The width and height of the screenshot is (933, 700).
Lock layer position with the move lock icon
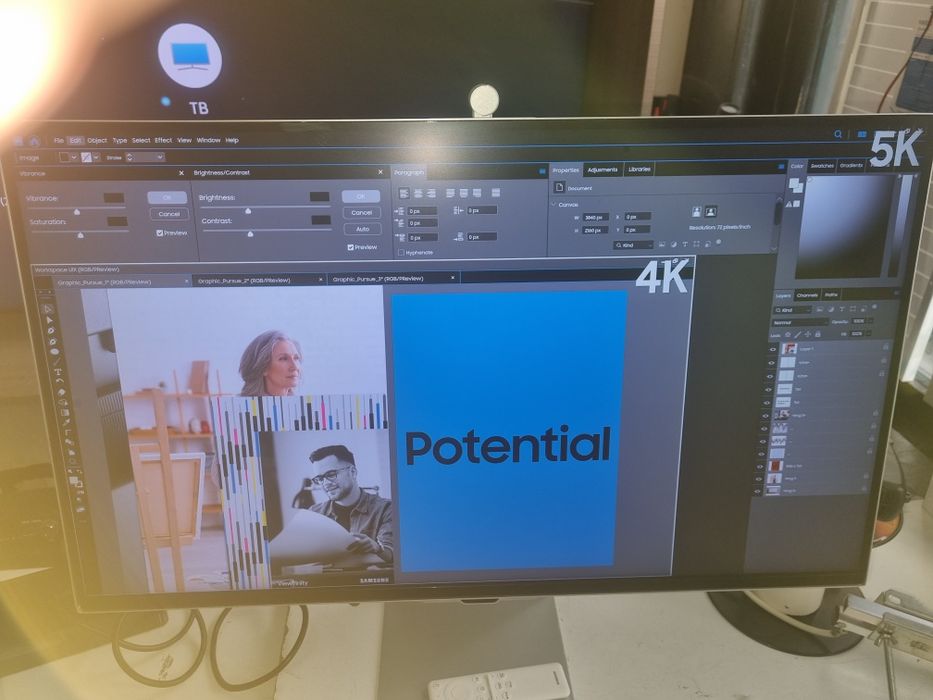point(807,335)
